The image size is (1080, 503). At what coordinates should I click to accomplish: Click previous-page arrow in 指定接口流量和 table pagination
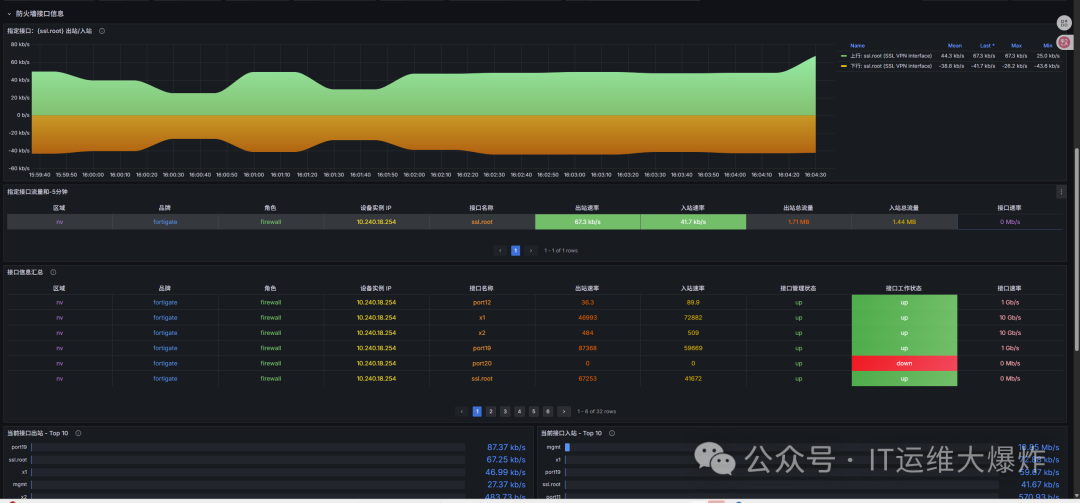tap(500, 251)
